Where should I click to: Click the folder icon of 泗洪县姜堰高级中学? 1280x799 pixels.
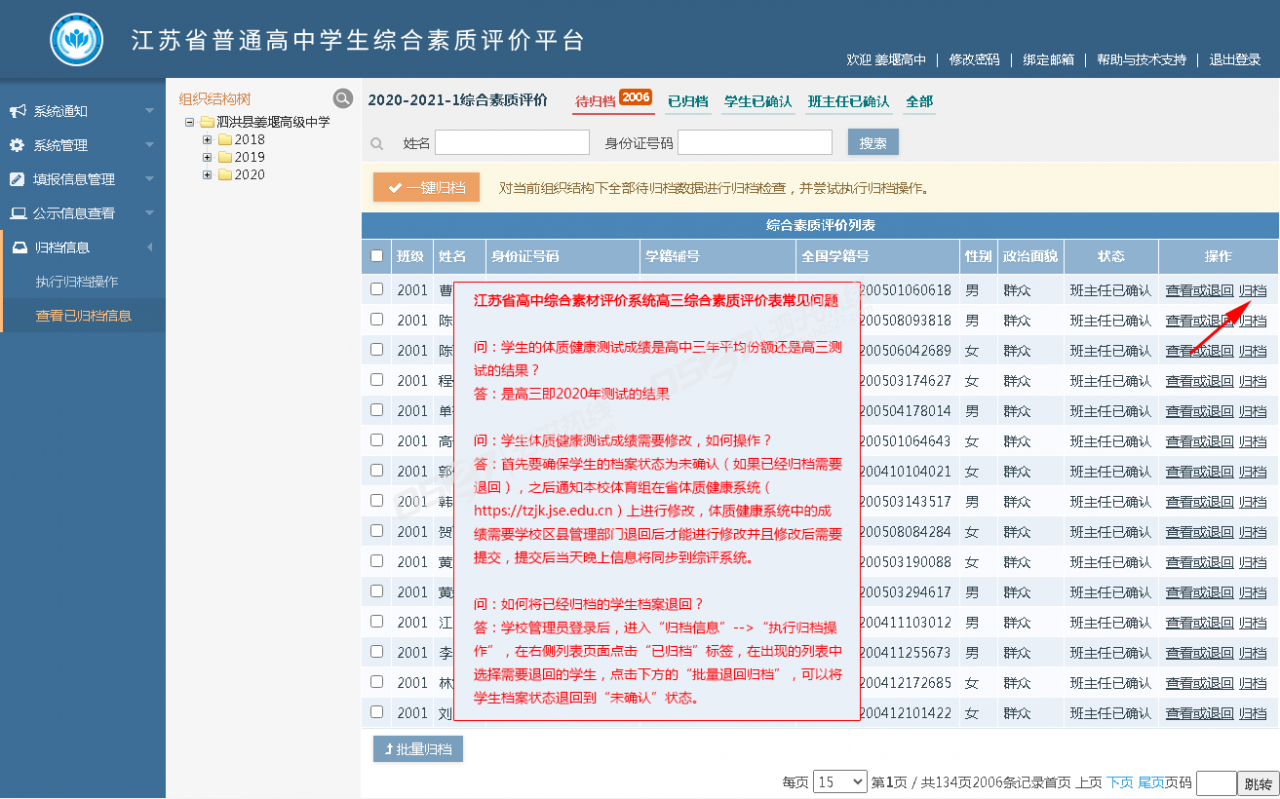207,122
